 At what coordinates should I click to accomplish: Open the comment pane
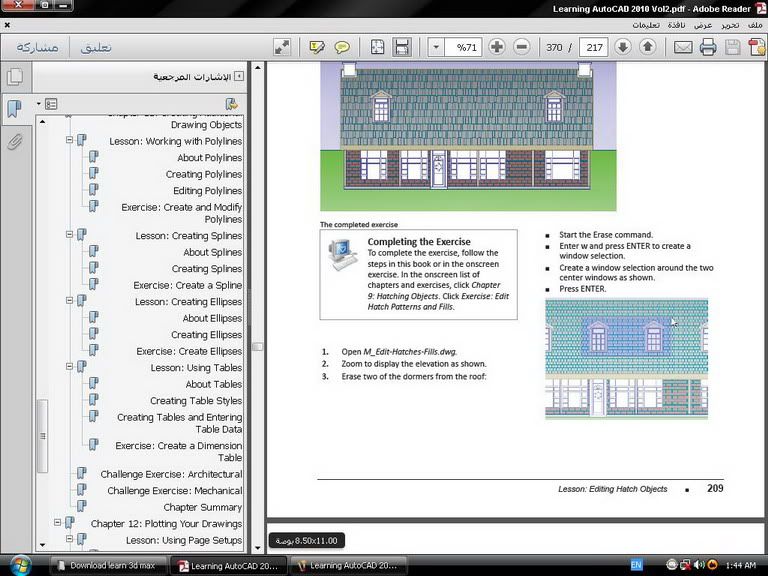pyautogui.click(x=96, y=47)
